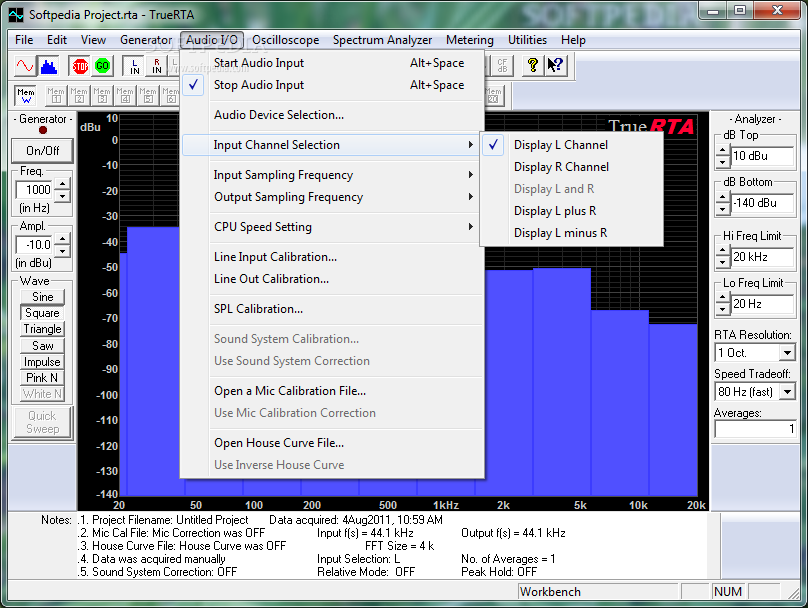
Task: Click the Mem W memory icon
Action: [x=26, y=96]
